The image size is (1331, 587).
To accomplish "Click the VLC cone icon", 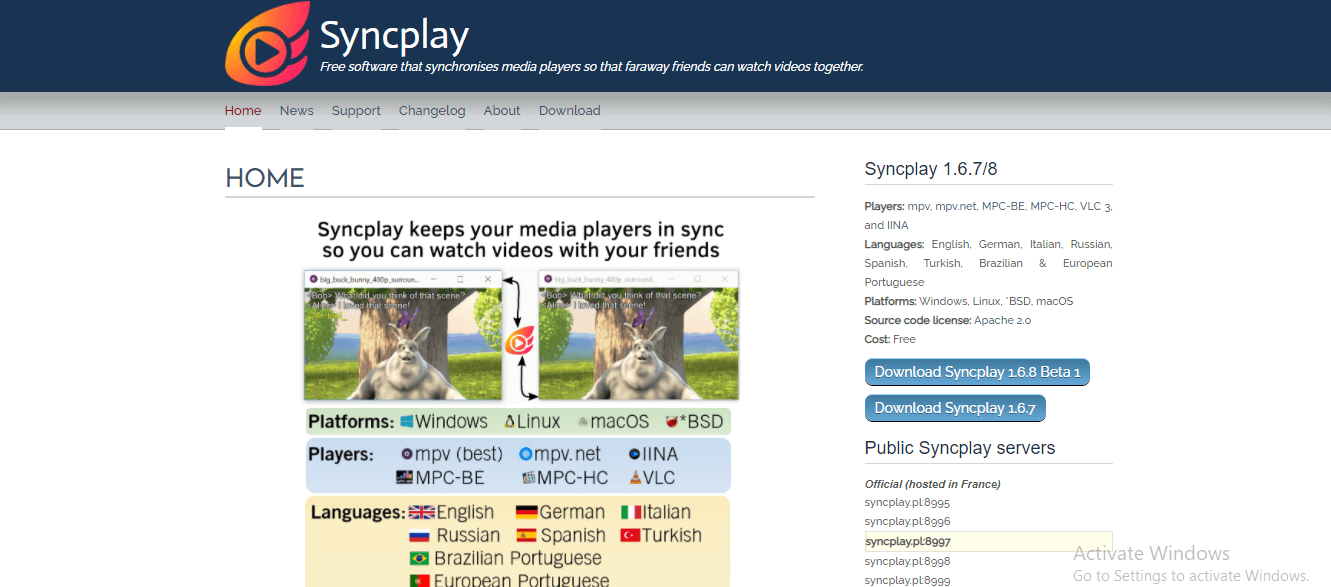I will tap(635, 478).
